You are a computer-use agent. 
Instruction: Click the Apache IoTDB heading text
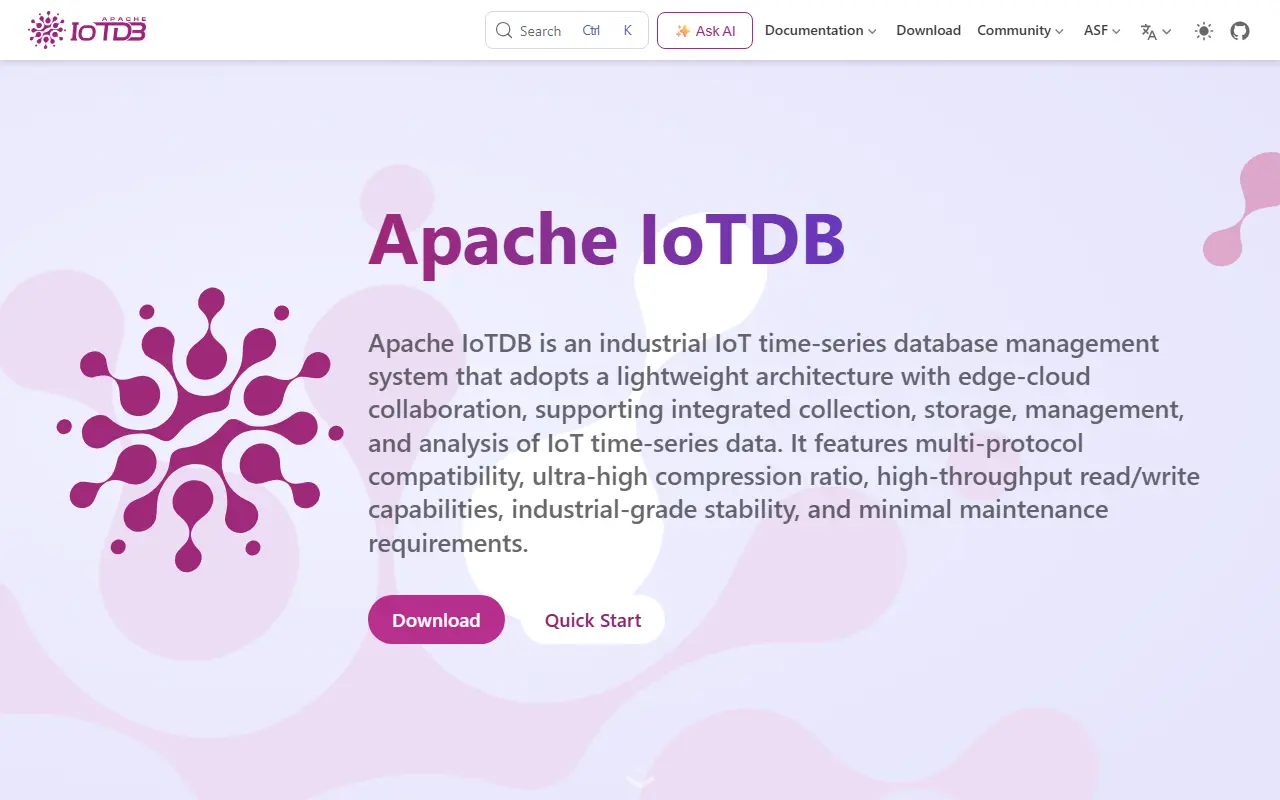[x=607, y=239]
